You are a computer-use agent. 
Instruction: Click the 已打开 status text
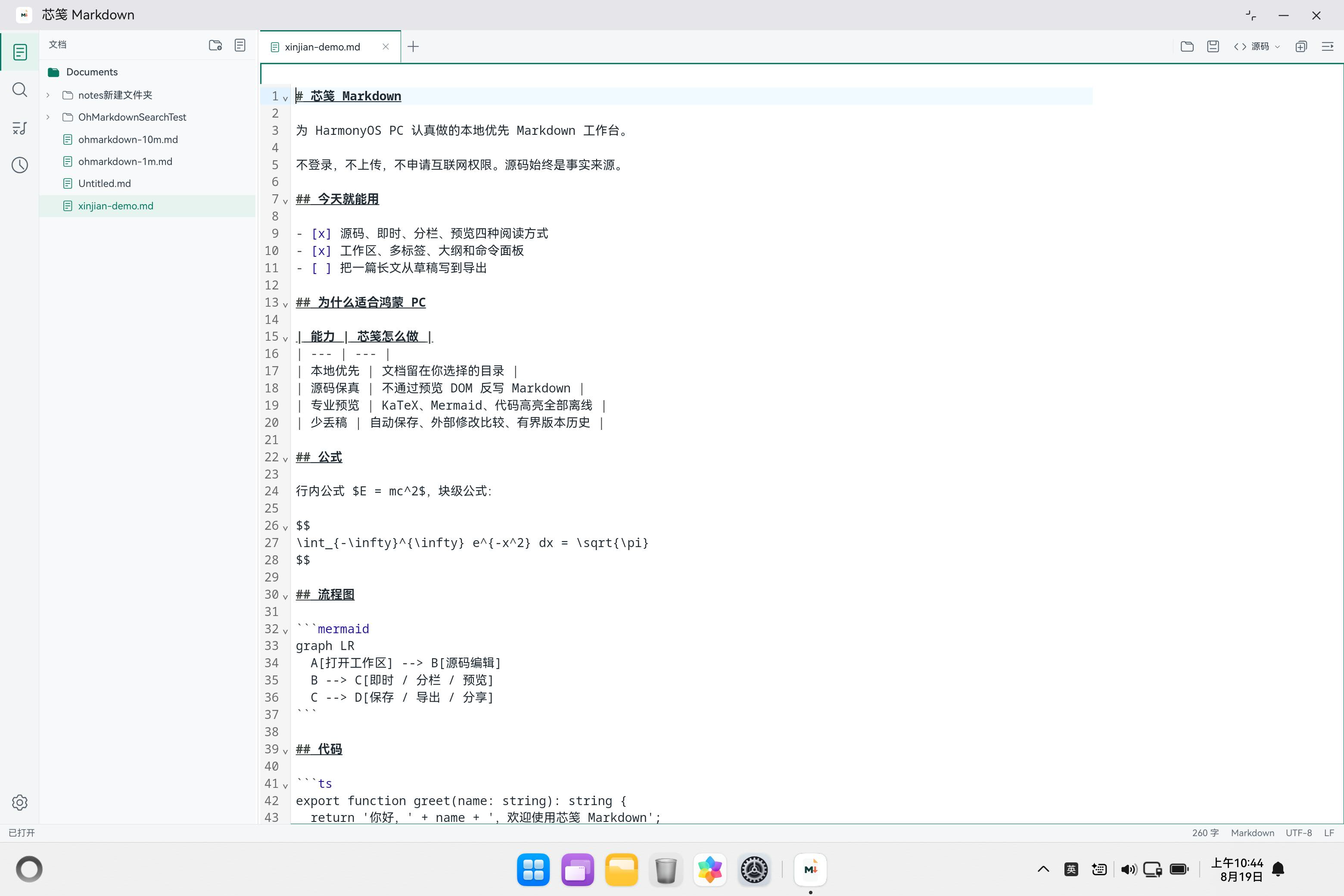click(x=22, y=833)
